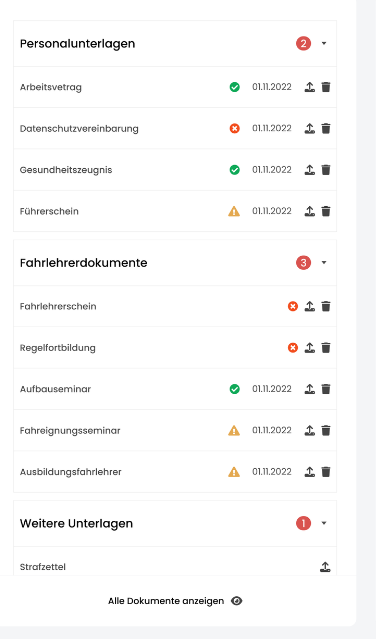Click upload icon for Führerschein

tap(310, 211)
